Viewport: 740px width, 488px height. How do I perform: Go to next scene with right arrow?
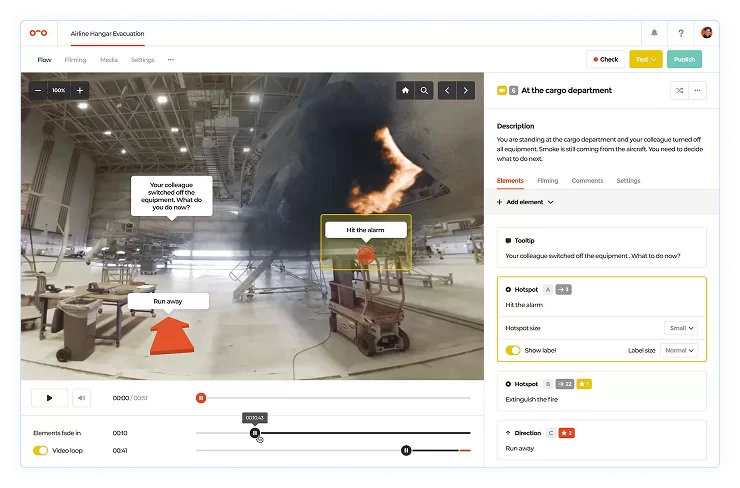[467, 90]
